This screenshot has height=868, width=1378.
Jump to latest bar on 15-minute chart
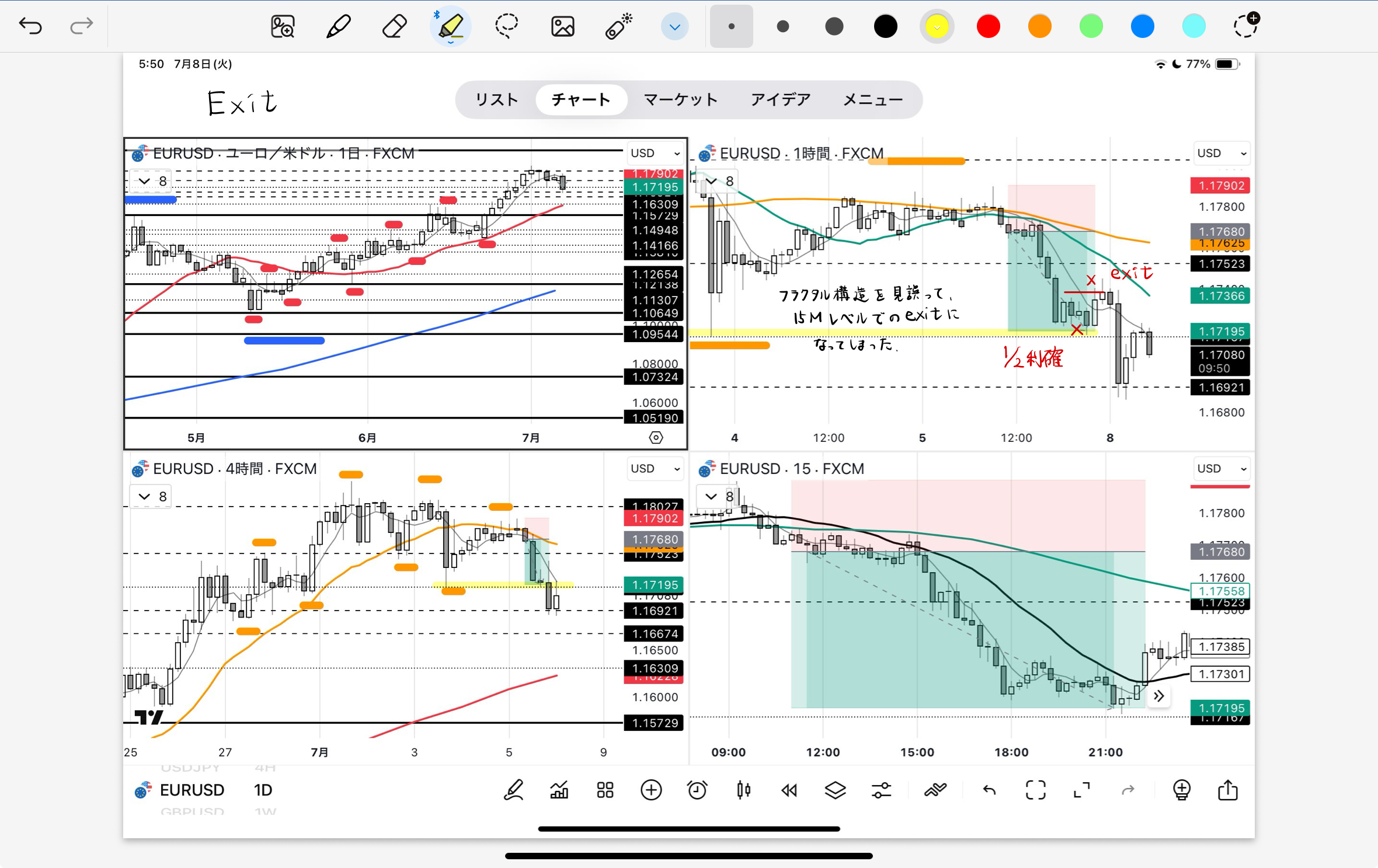click(x=1158, y=696)
